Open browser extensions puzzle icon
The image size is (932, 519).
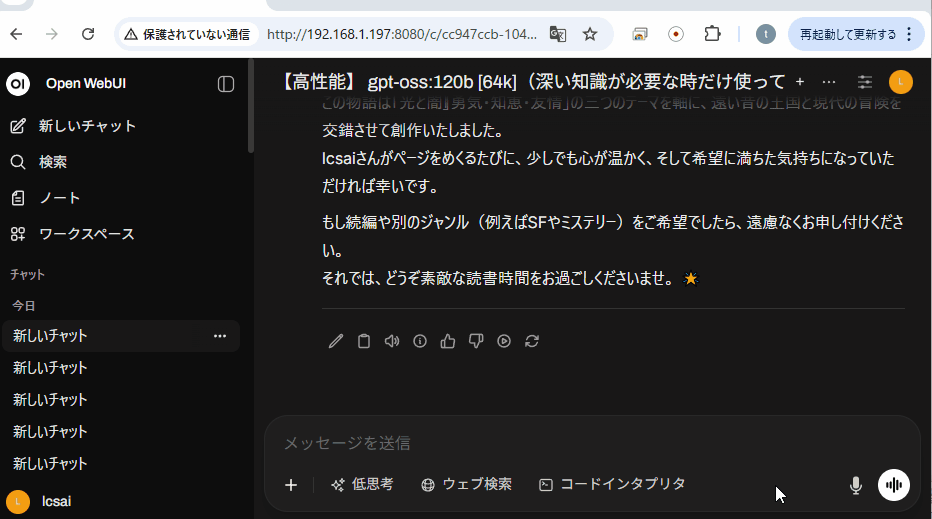pyautogui.click(x=712, y=34)
